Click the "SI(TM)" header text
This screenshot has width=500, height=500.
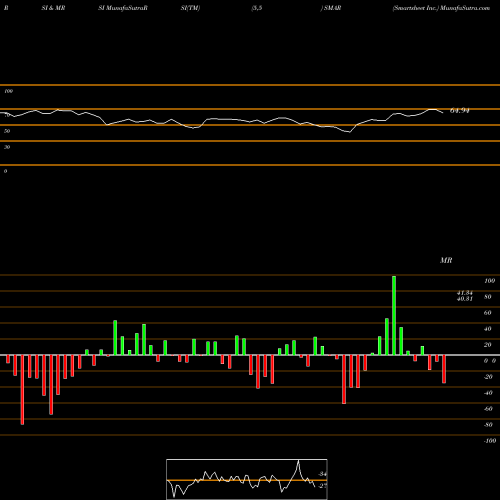click(190, 8)
